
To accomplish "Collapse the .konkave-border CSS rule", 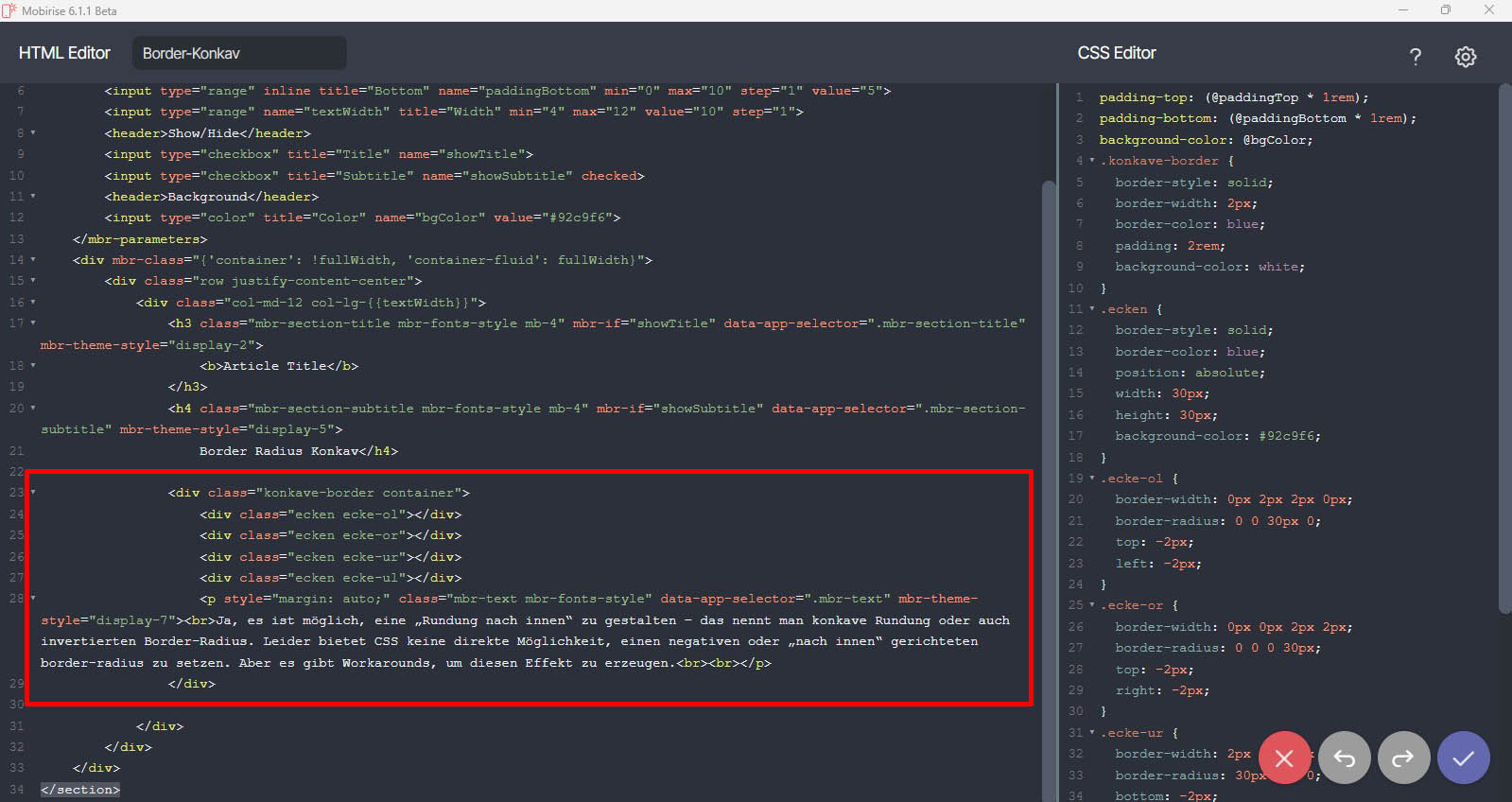I will click(1092, 161).
